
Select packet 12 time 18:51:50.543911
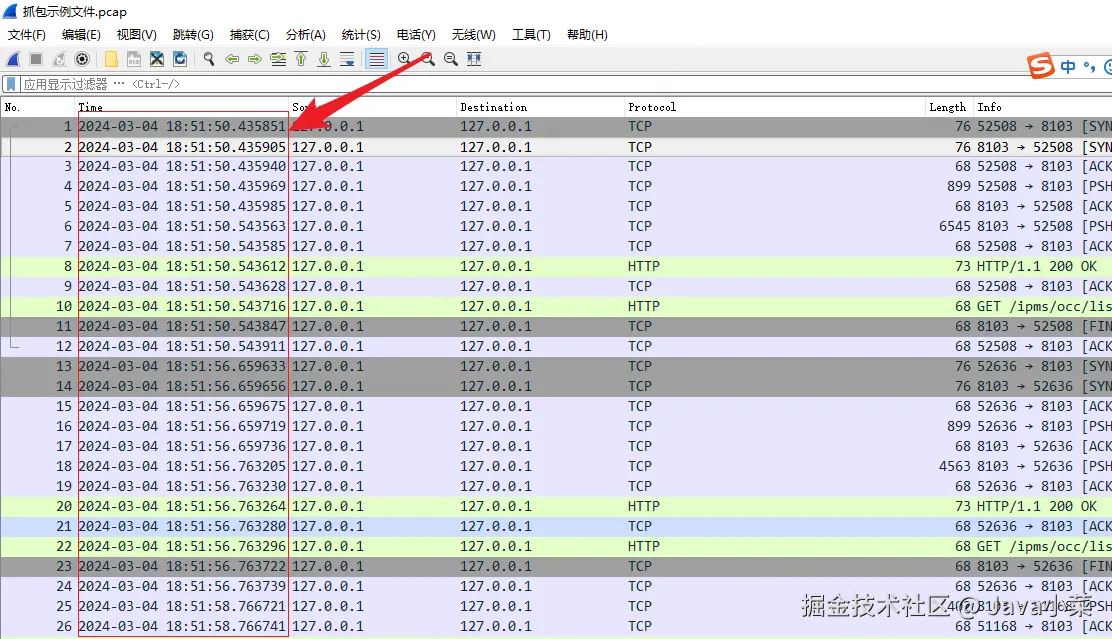(182, 346)
